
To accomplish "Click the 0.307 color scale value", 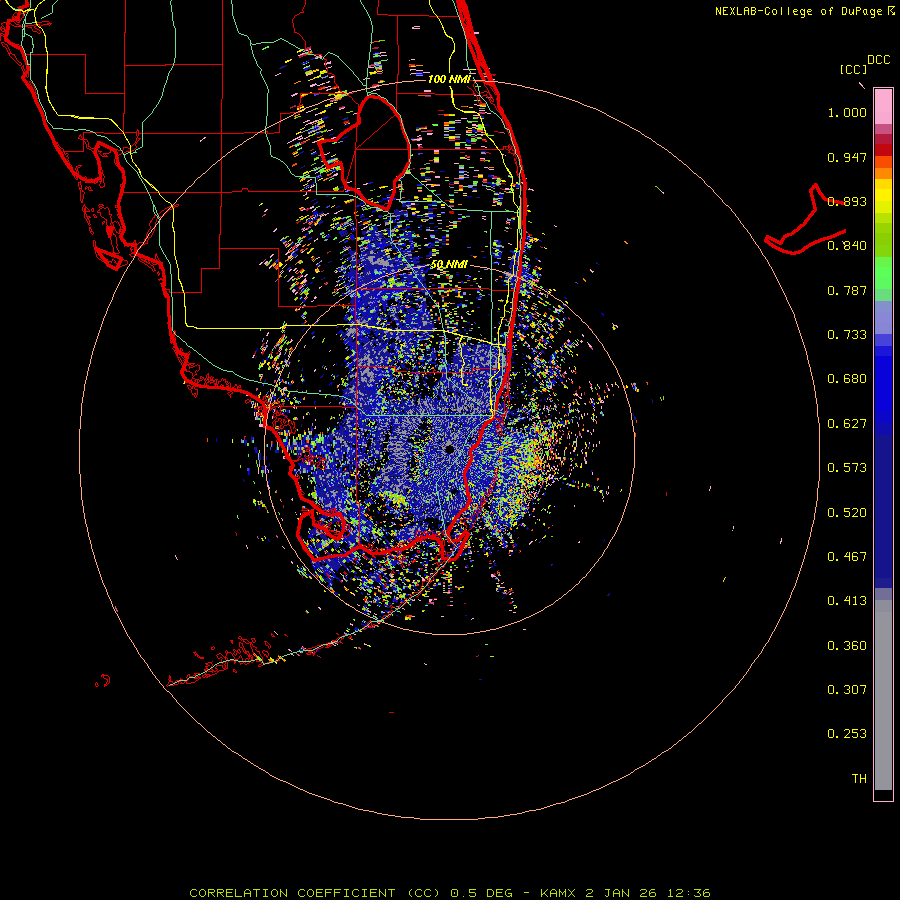I will [x=847, y=690].
